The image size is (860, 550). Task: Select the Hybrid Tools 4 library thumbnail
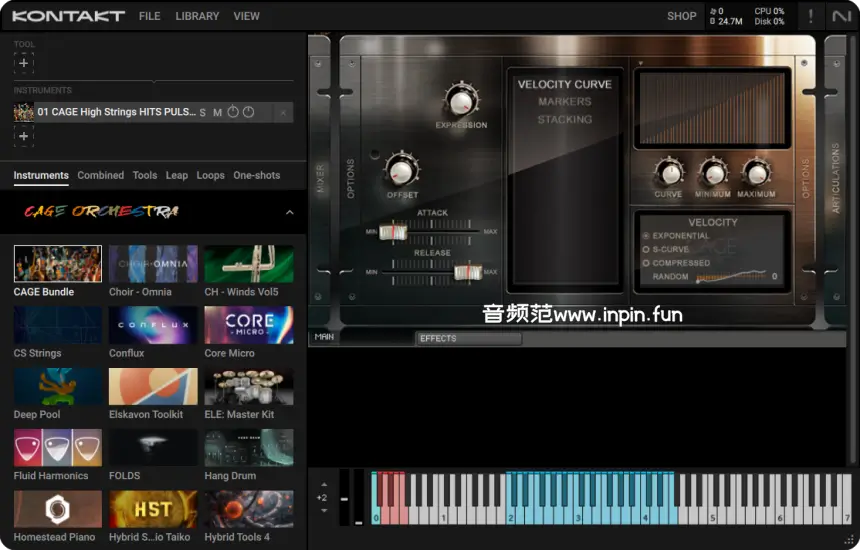248,509
